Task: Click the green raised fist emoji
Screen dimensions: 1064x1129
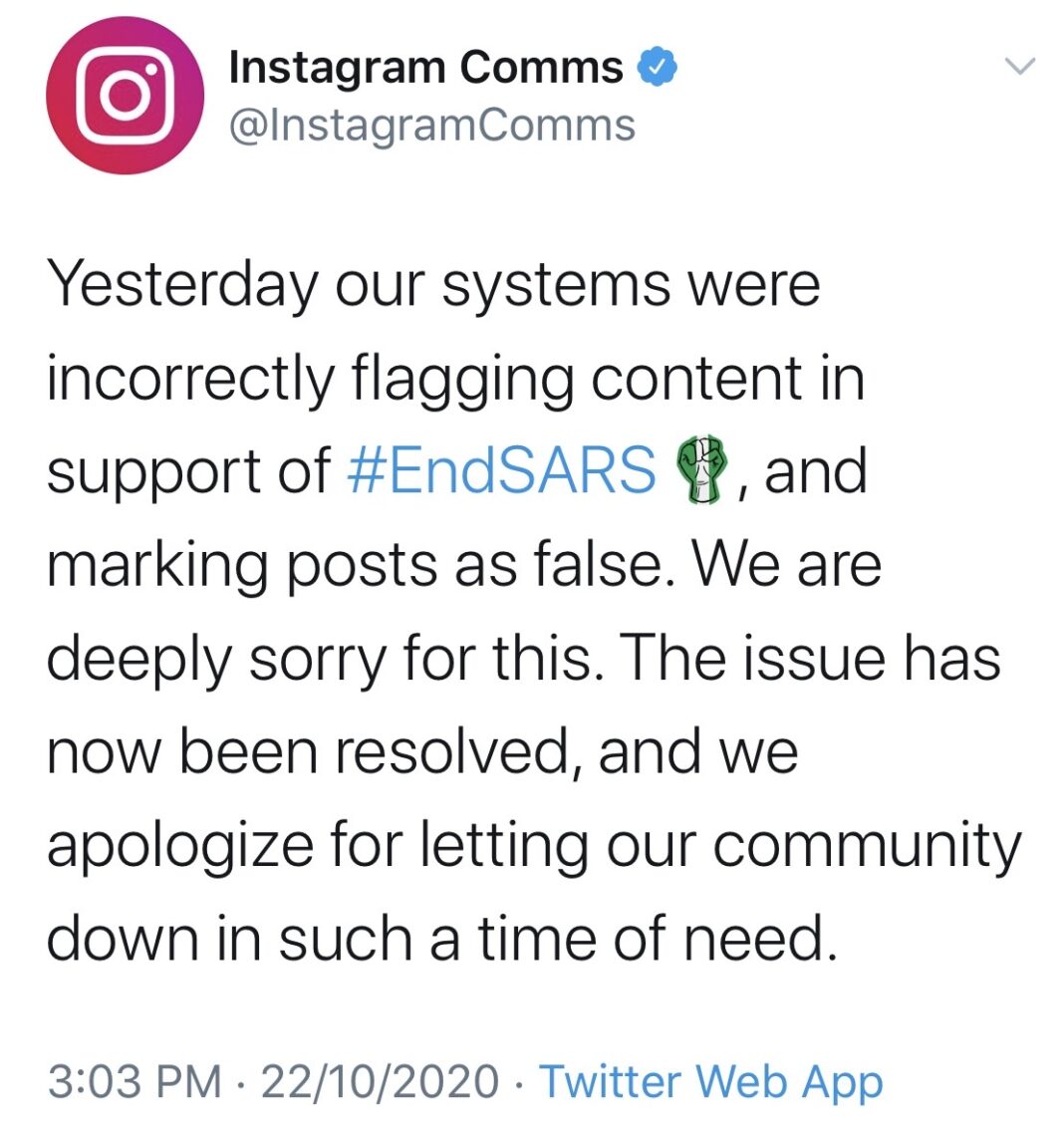Action: (x=699, y=469)
